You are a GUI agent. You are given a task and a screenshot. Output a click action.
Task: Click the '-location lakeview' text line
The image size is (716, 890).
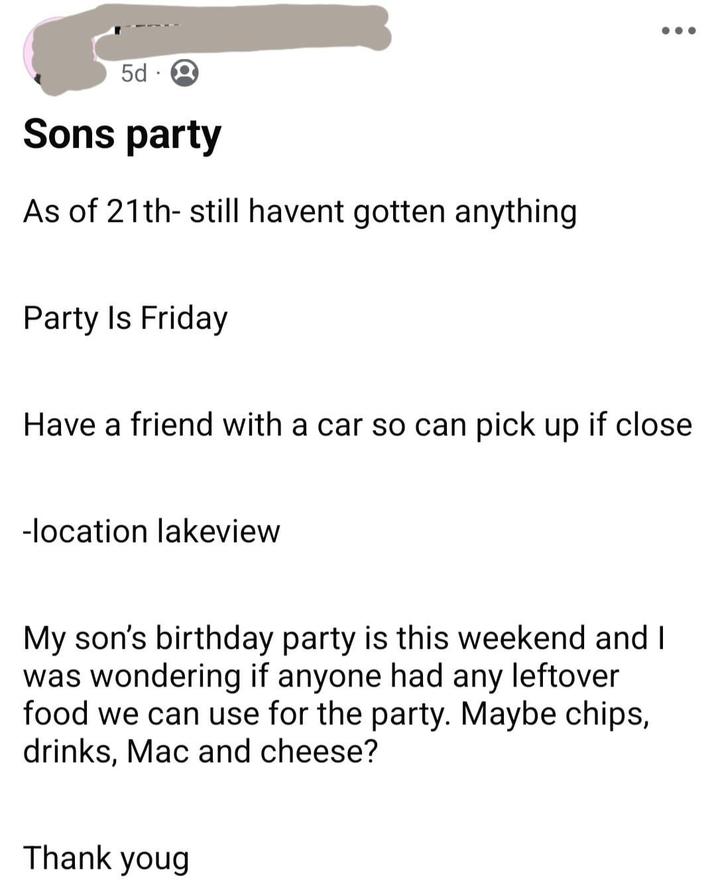coord(152,531)
